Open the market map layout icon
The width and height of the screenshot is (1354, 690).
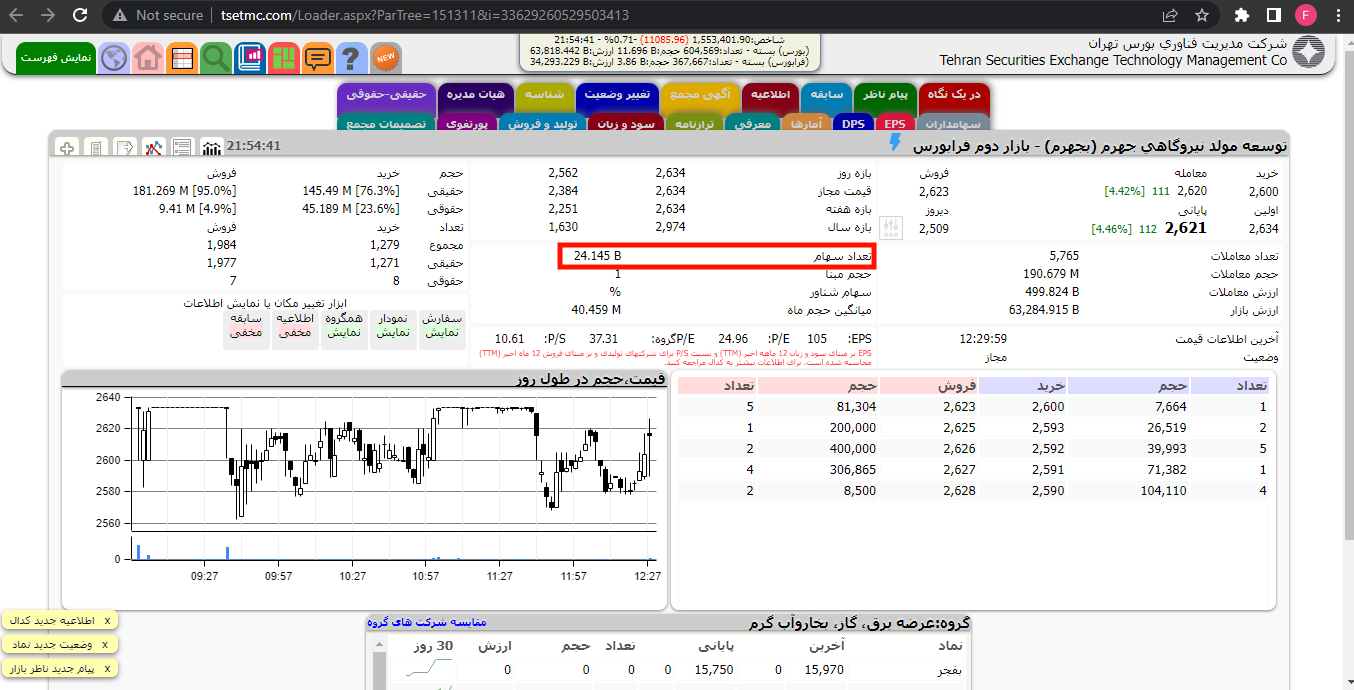click(x=284, y=57)
